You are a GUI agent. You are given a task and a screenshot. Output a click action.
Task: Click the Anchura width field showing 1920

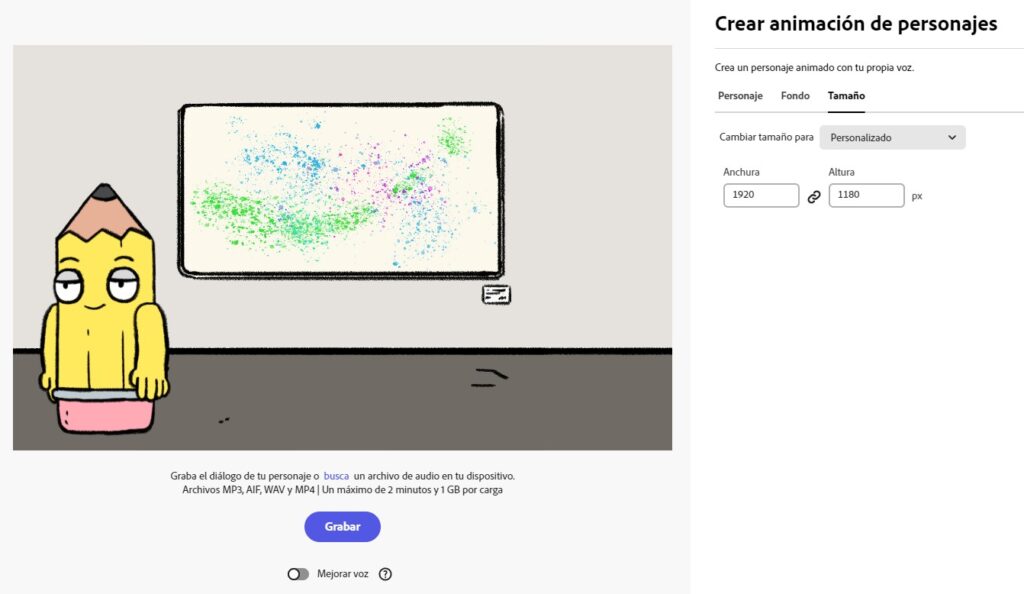(x=761, y=195)
